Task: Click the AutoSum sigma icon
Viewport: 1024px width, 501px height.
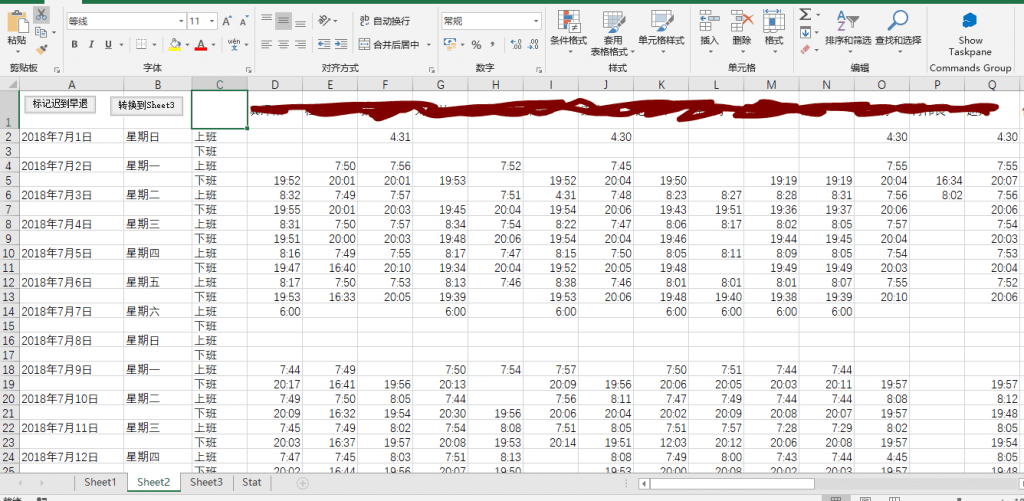Action: (805, 14)
